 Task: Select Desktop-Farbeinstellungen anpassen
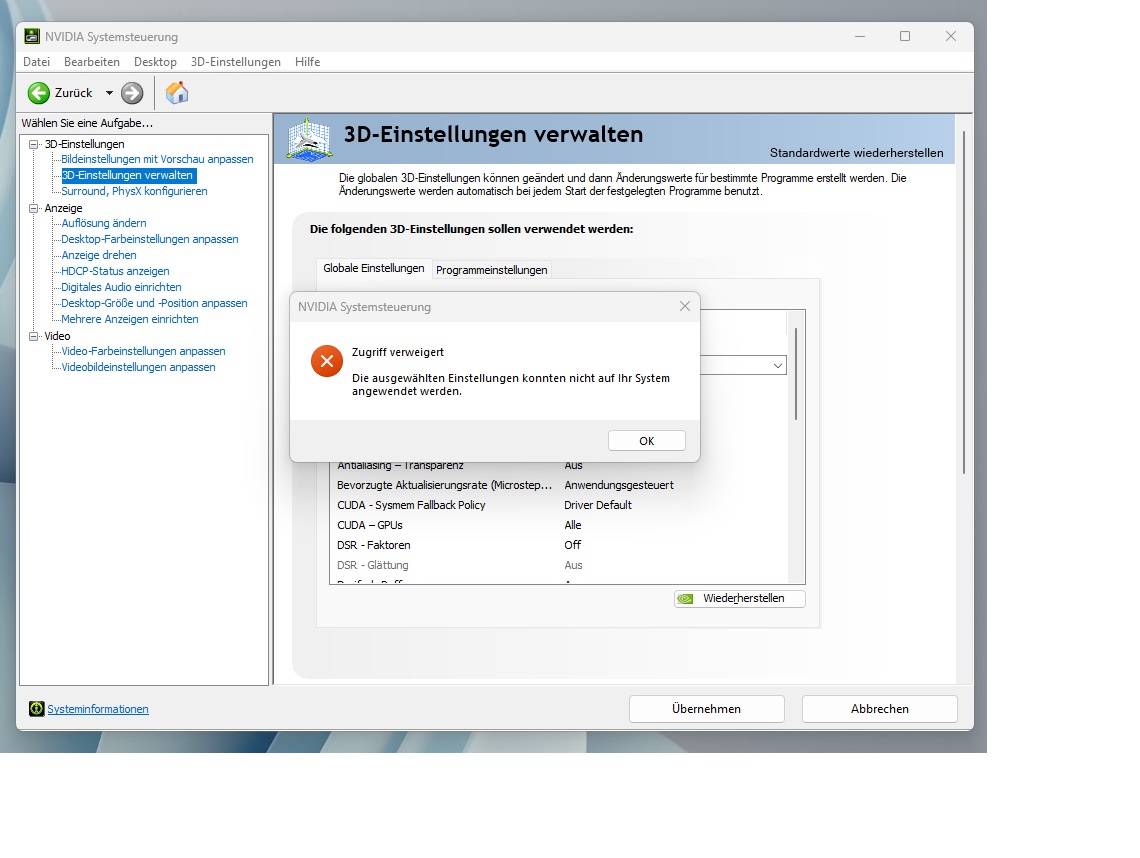150,239
